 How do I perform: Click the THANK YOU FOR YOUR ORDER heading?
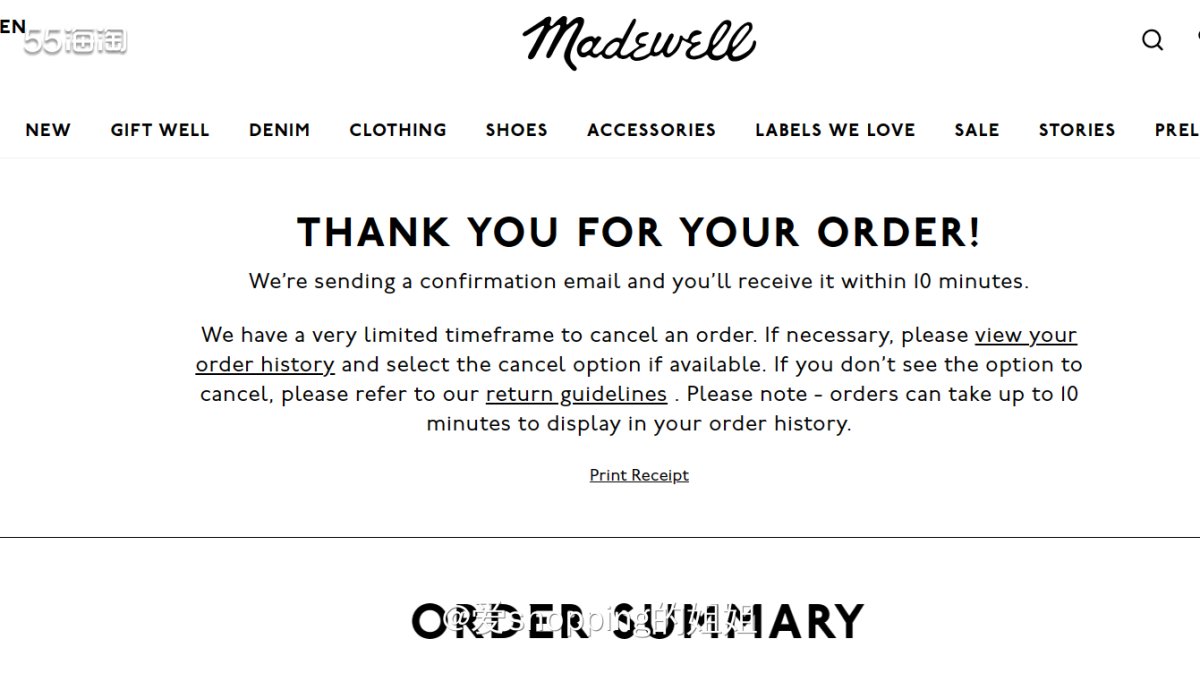(639, 232)
